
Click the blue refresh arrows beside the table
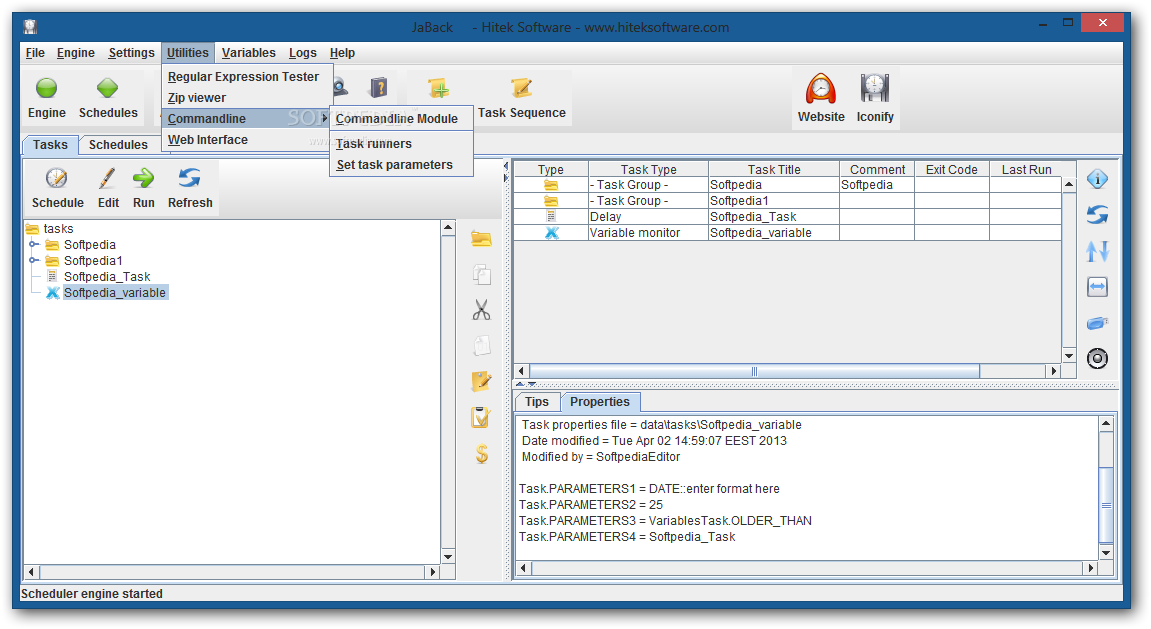[x=1097, y=215]
